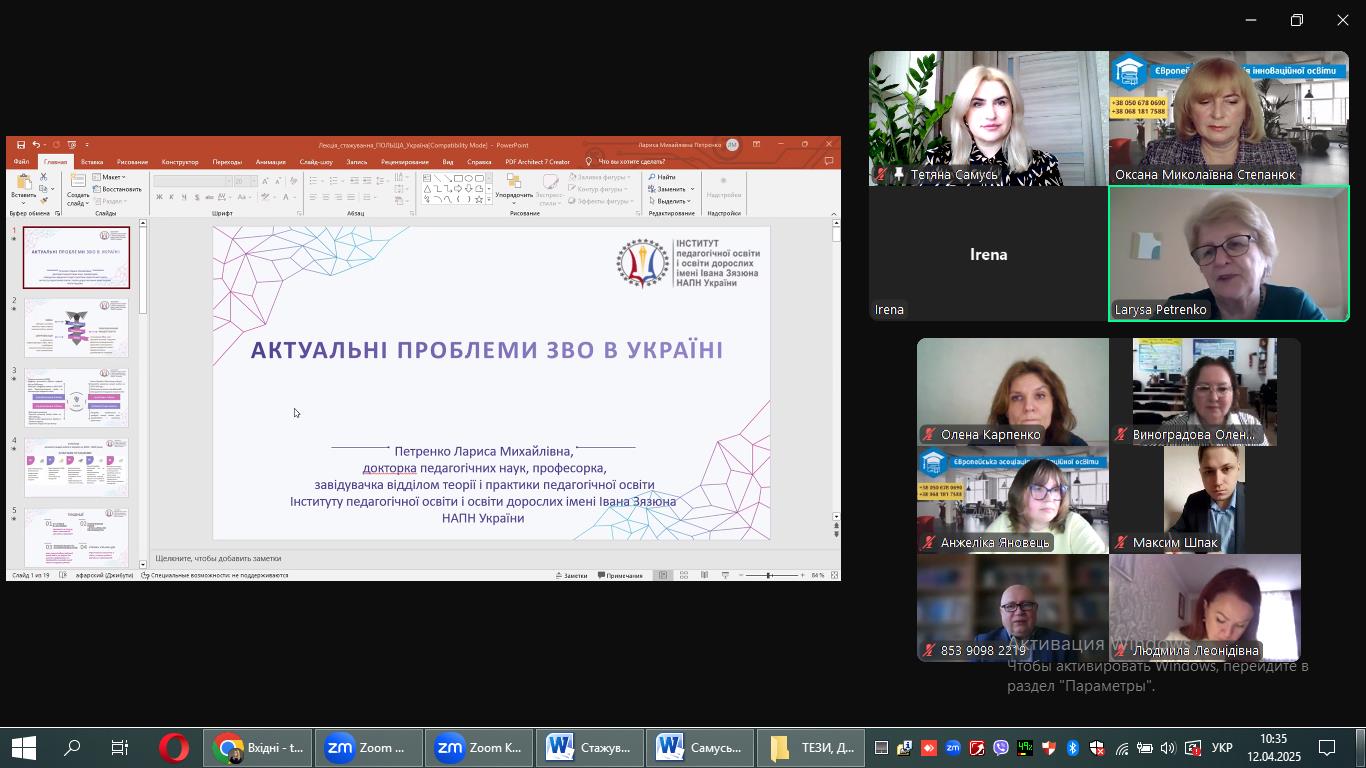Switch to slide sorter view

click(684, 575)
